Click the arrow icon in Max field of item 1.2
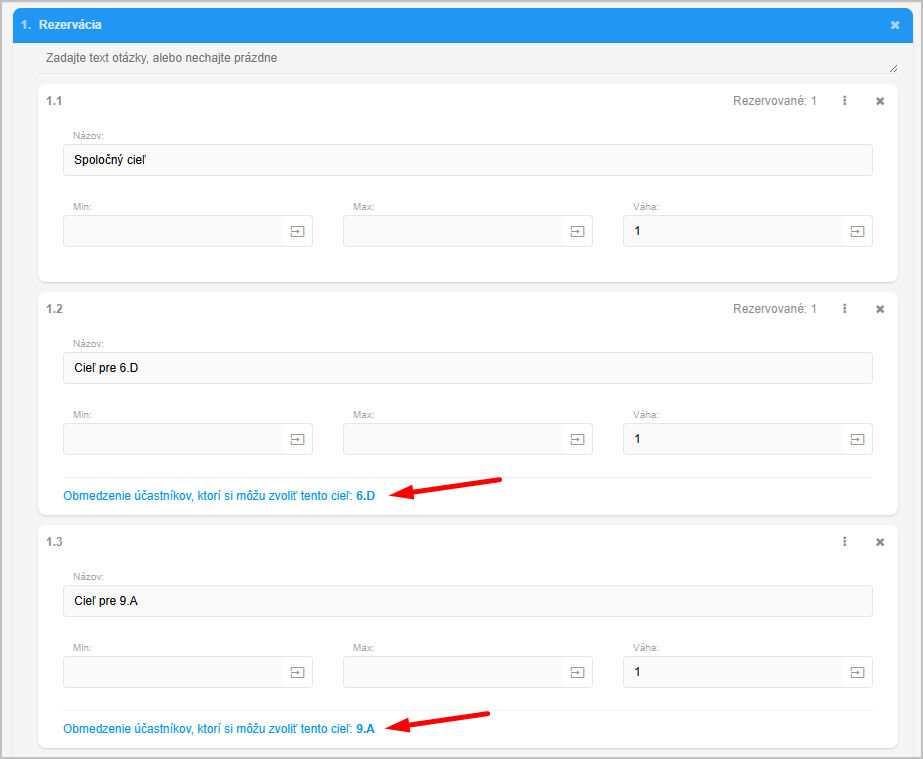 pyautogui.click(x=577, y=439)
